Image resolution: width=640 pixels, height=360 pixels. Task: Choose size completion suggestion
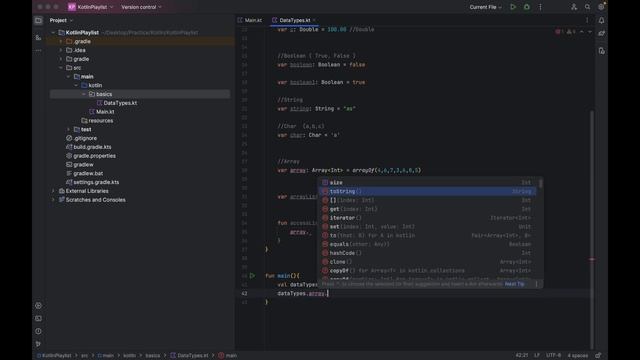(428, 182)
